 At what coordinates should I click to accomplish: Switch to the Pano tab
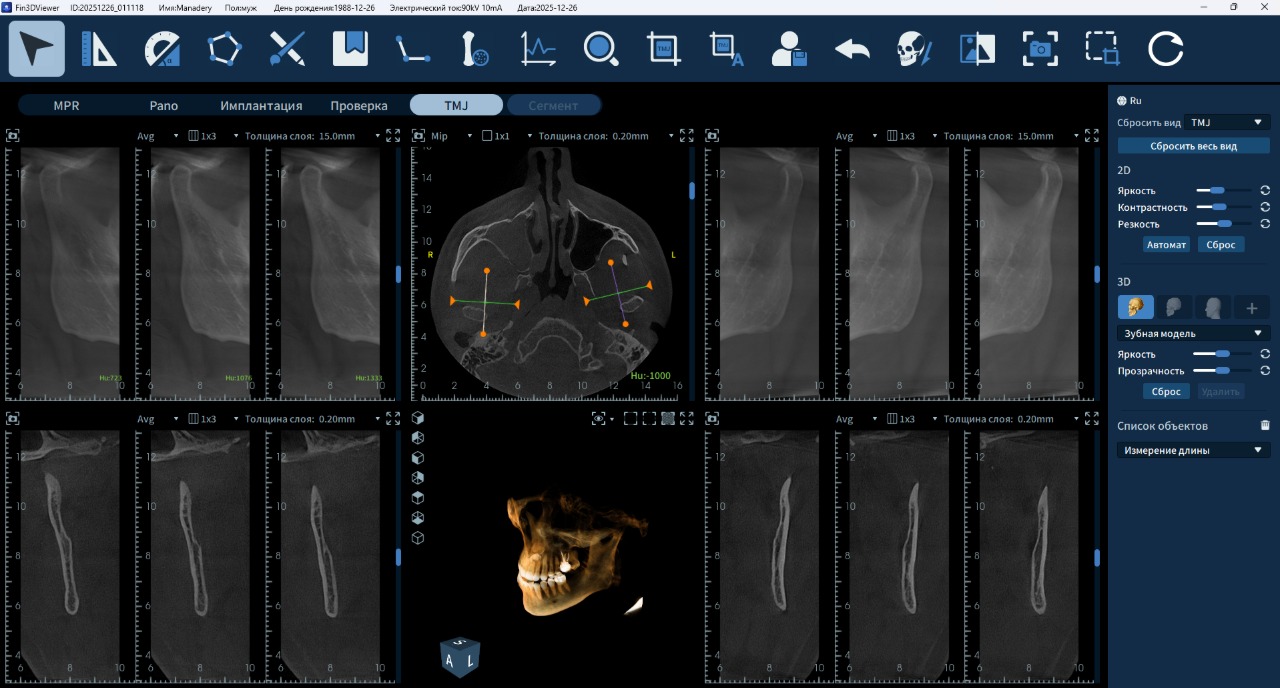pos(164,105)
